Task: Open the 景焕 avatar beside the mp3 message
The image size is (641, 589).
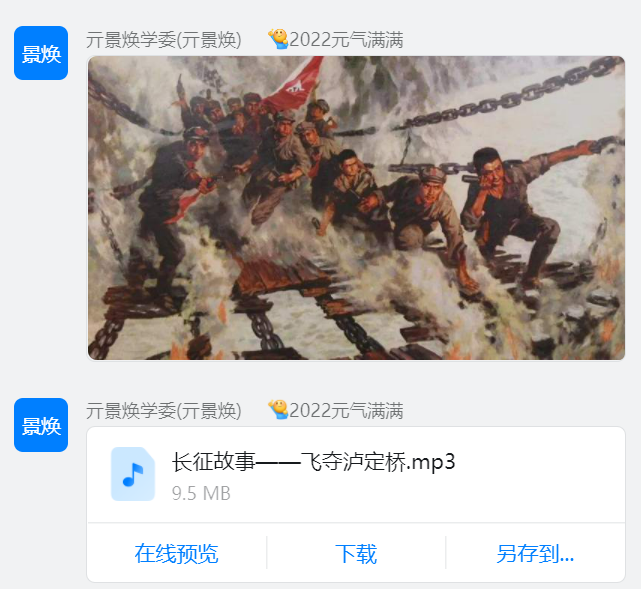Action: coord(41,425)
